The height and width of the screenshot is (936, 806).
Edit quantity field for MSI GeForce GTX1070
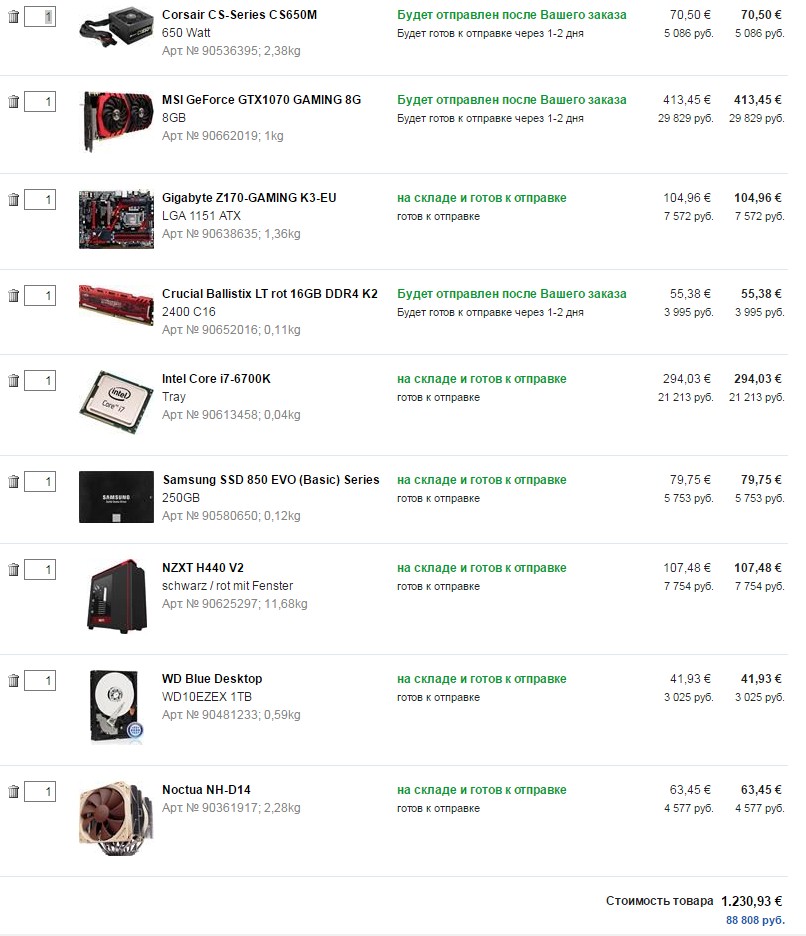tap(40, 102)
